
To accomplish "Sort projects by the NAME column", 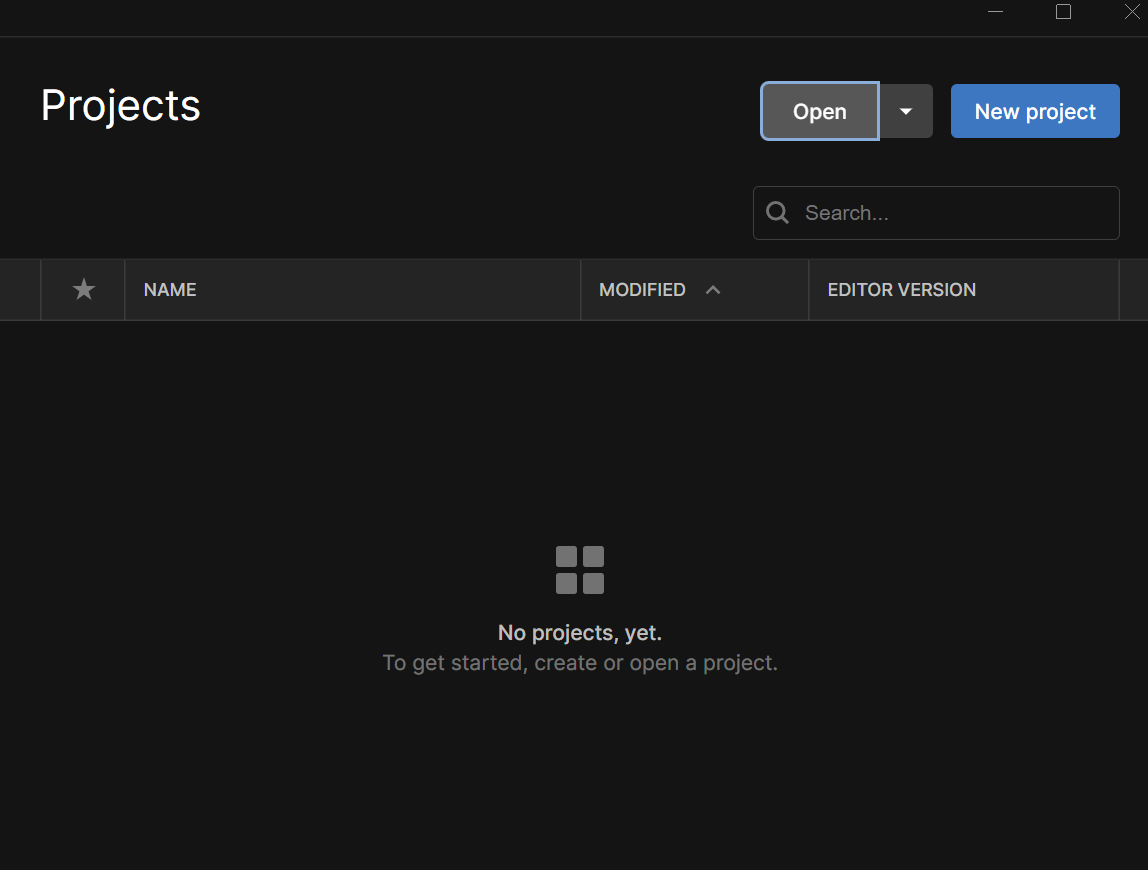I will pyautogui.click(x=169, y=289).
